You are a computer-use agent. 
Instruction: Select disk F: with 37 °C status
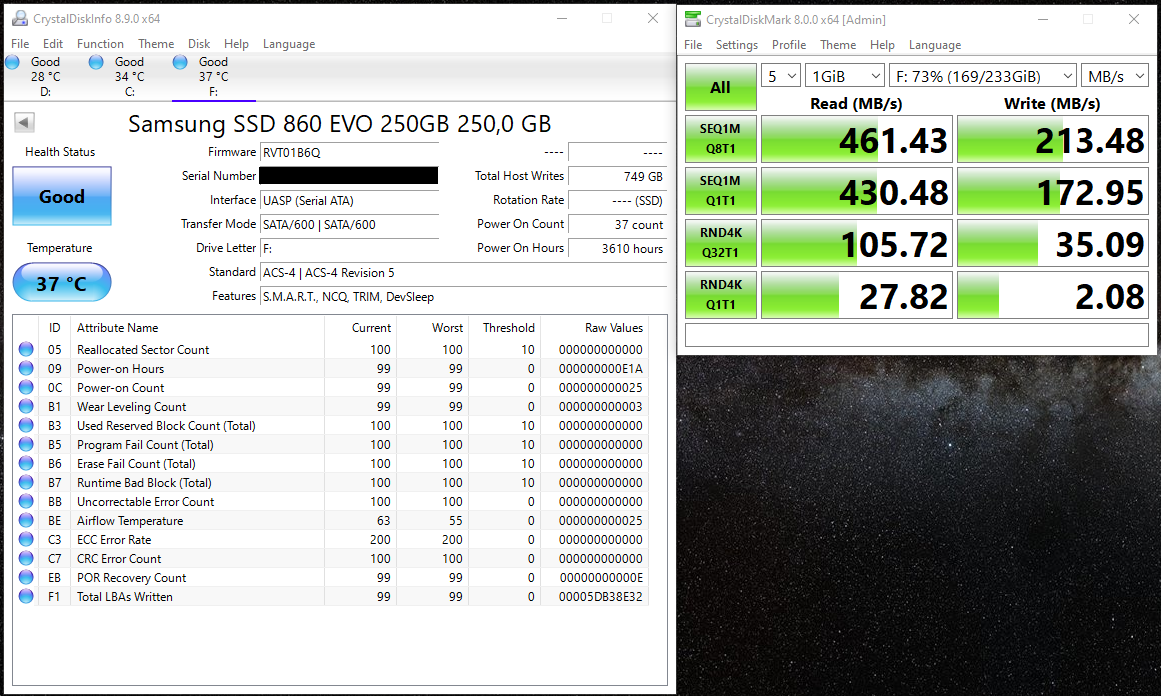[213, 76]
